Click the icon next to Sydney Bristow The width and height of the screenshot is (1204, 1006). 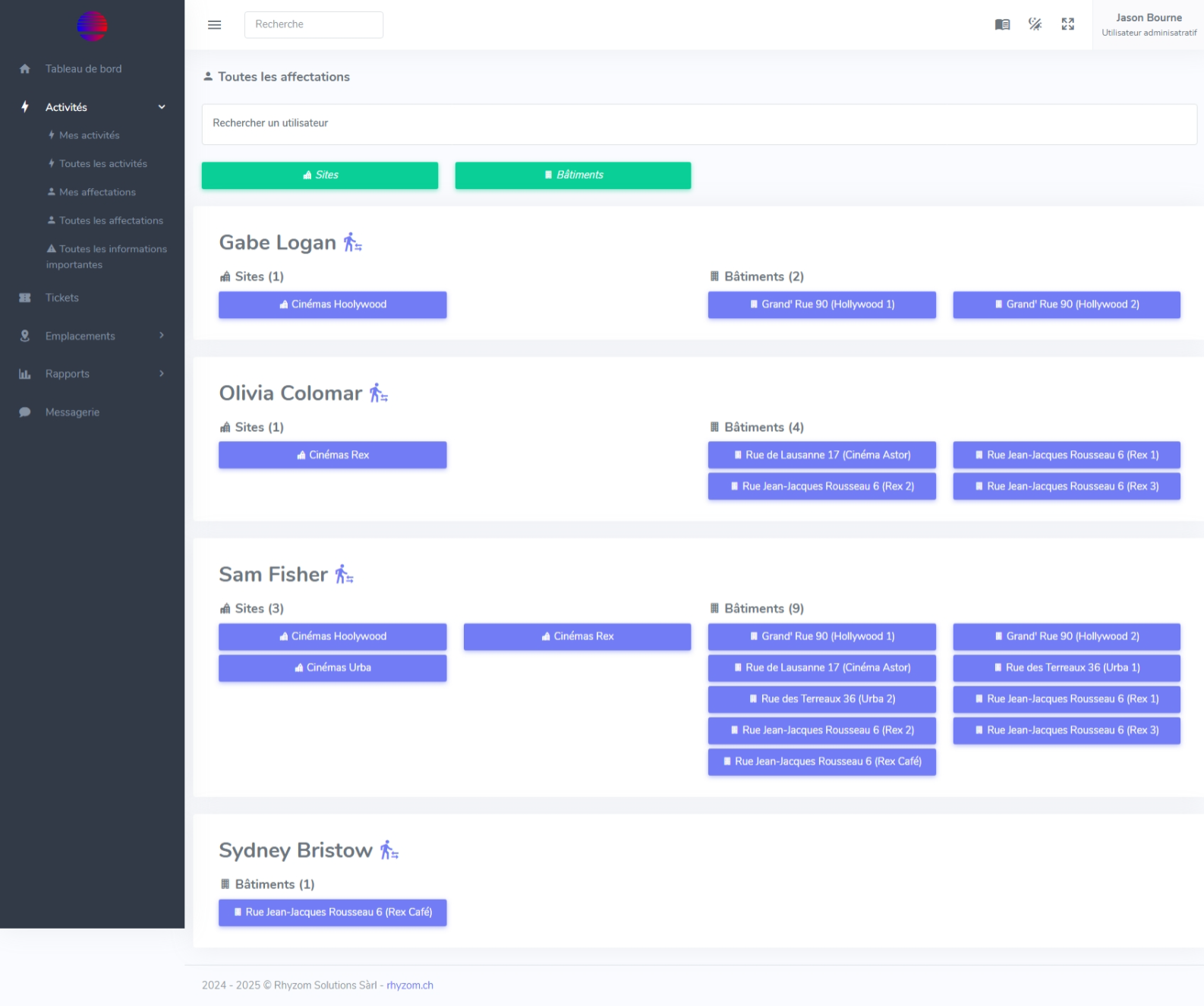(389, 850)
